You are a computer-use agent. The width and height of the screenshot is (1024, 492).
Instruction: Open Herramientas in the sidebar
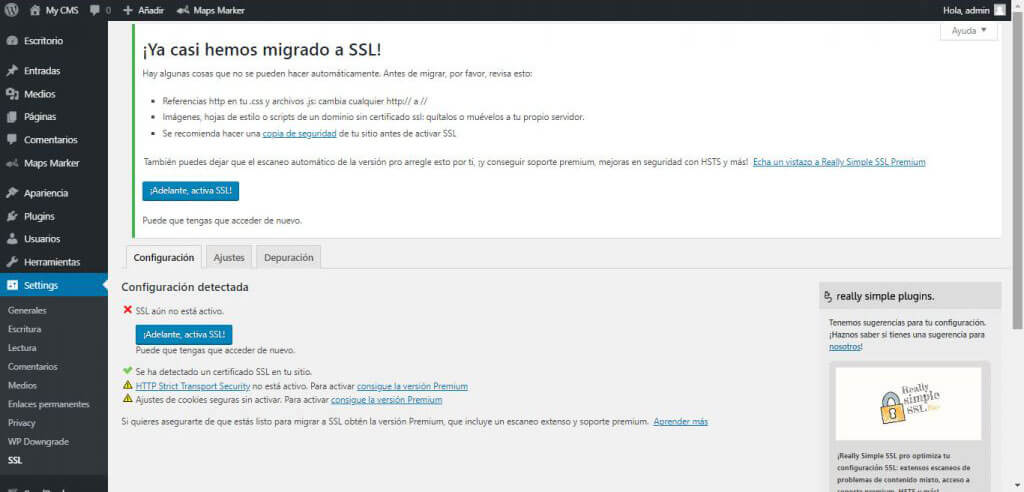click(52, 262)
